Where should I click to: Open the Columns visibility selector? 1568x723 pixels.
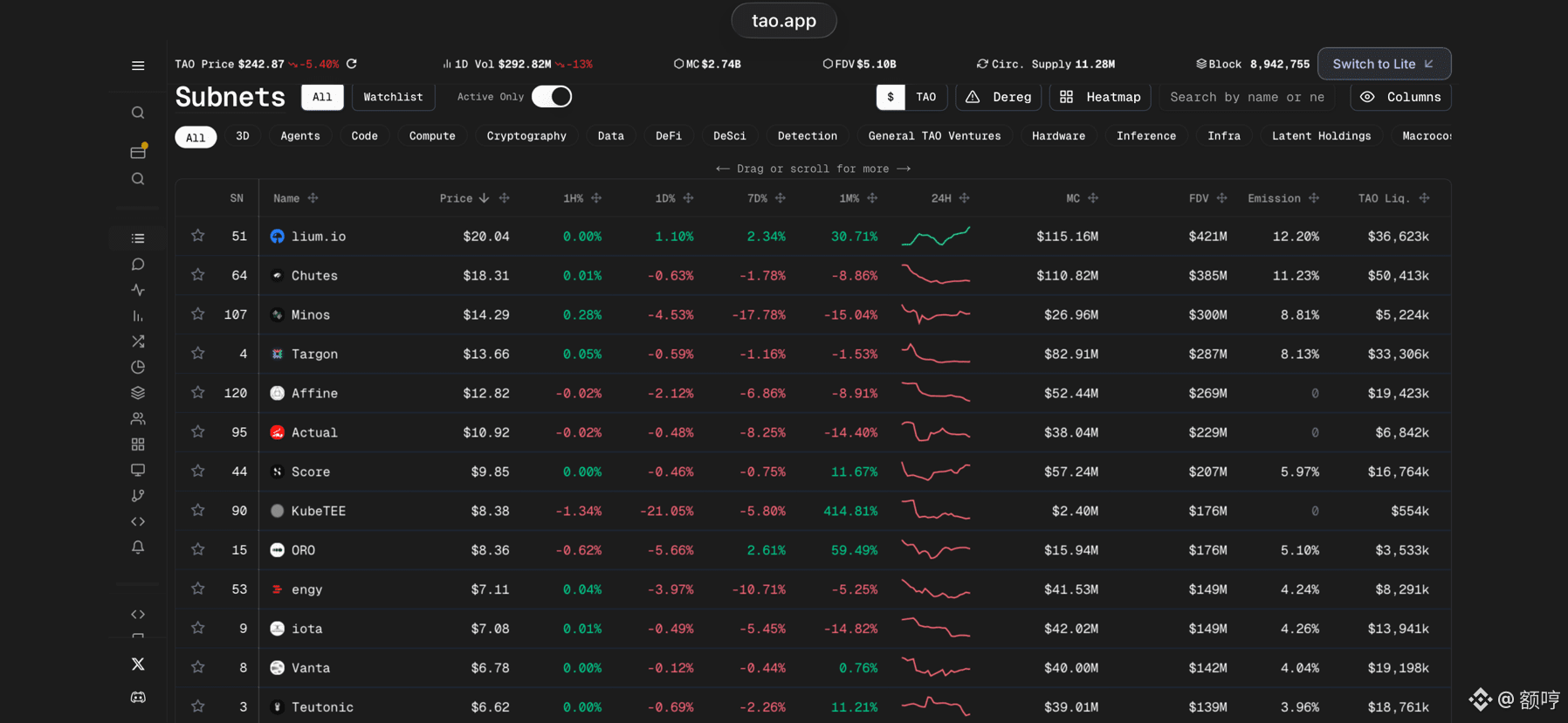[1400, 97]
